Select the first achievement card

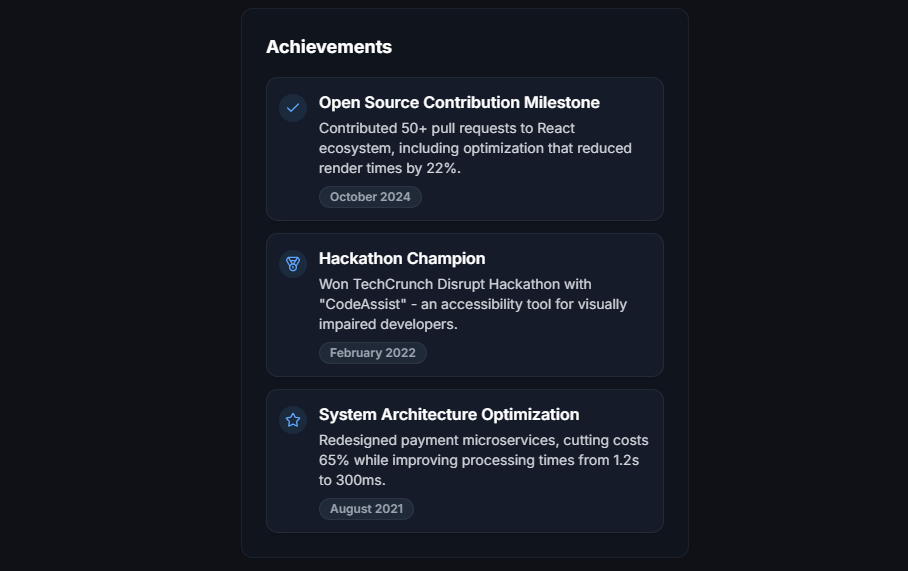coord(464,149)
